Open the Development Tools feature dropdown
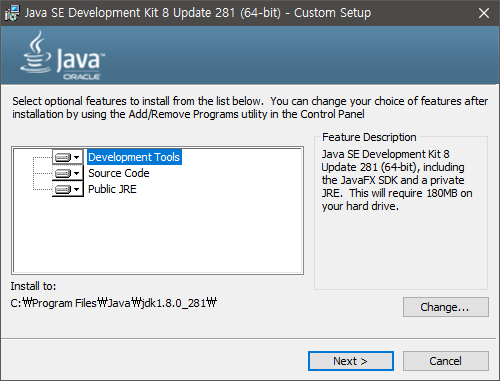The image size is (500, 381). click(68, 157)
